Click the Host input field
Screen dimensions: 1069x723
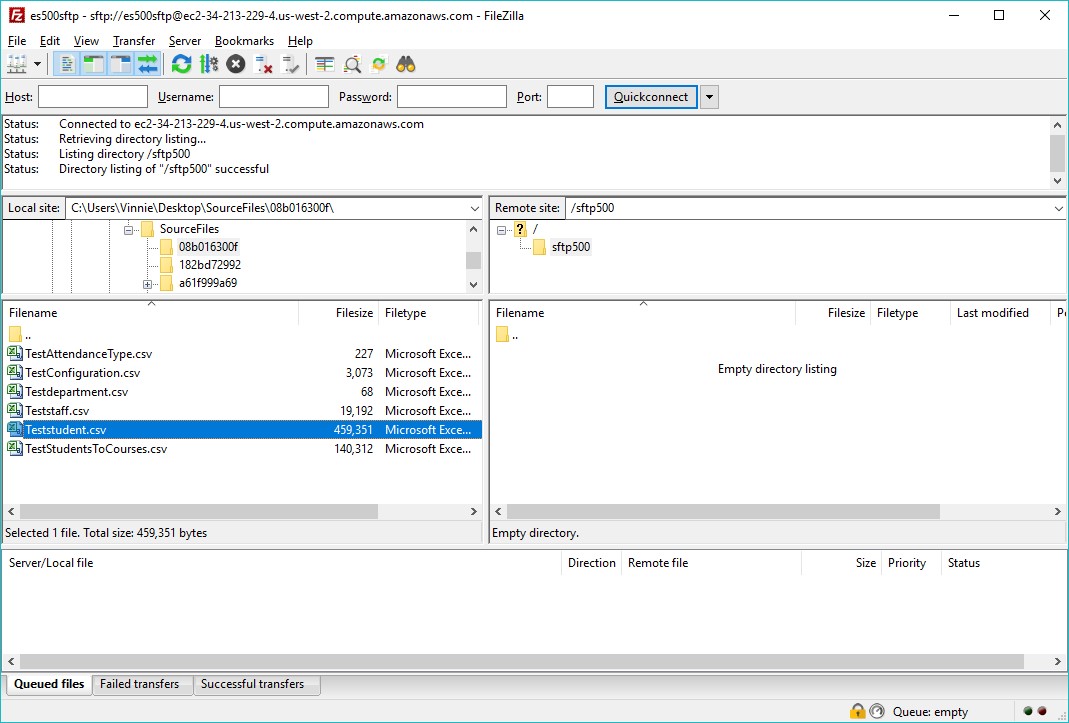point(93,97)
